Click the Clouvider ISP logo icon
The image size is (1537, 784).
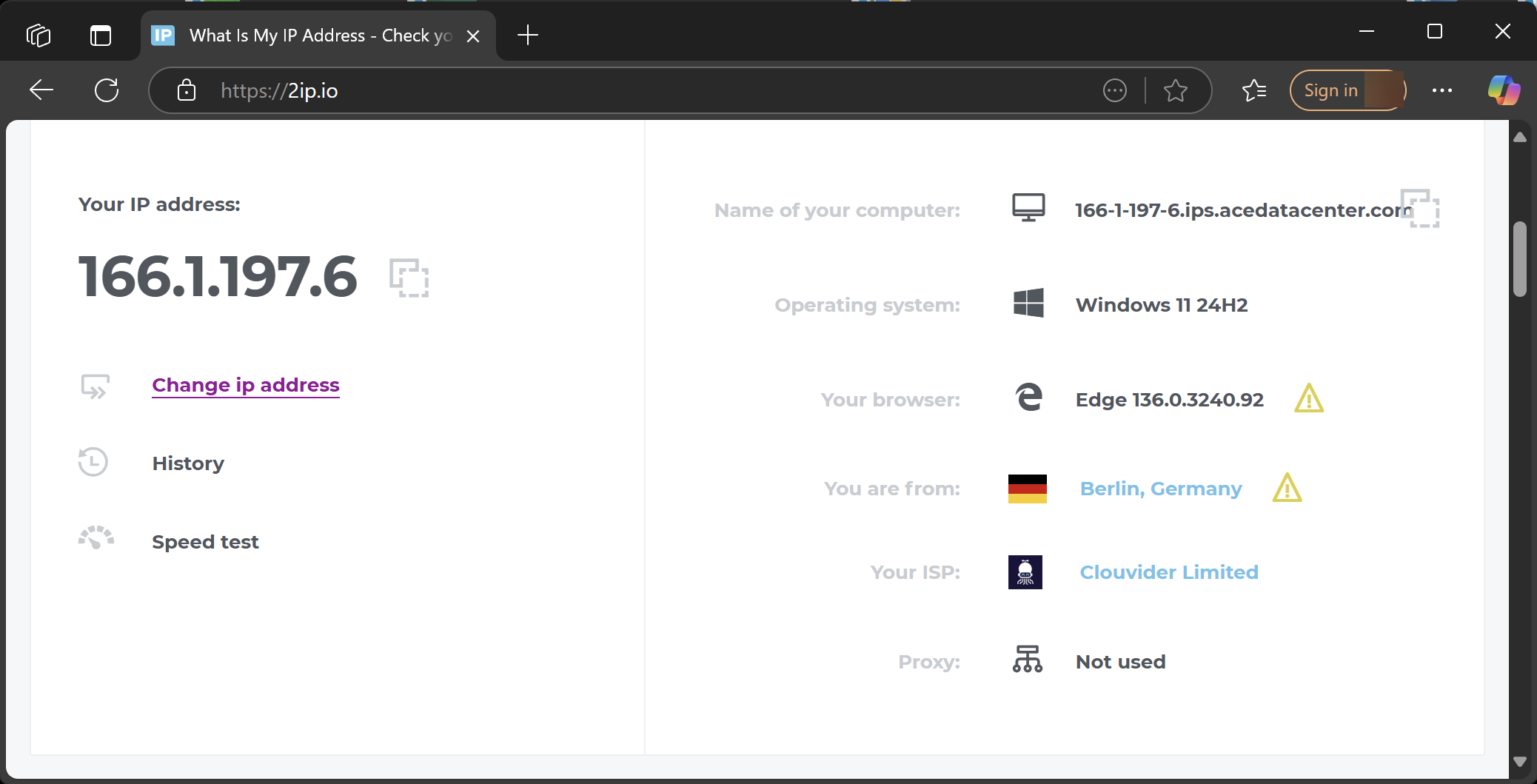tap(1025, 572)
